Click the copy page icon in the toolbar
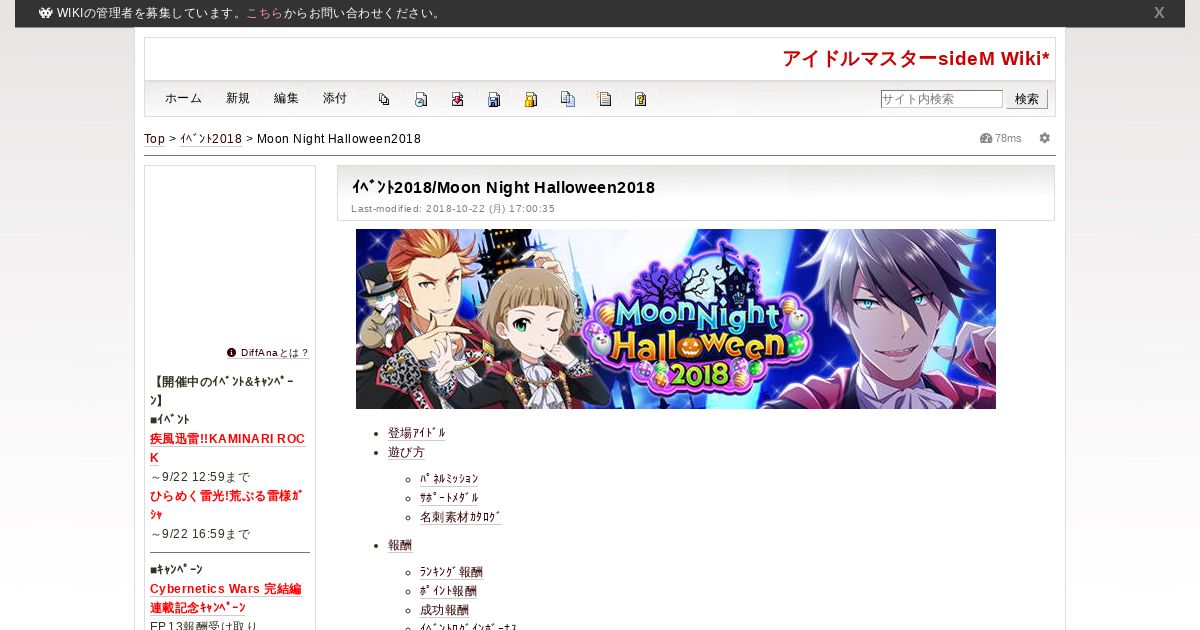 [384, 99]
